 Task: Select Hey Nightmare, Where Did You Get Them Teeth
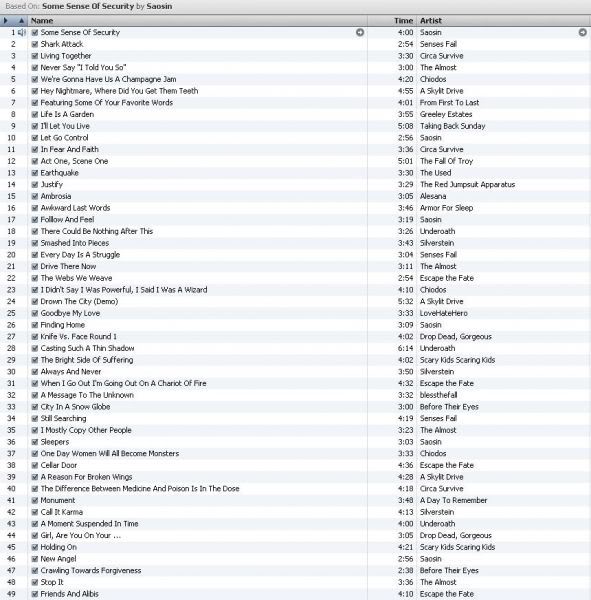point(119,91)
